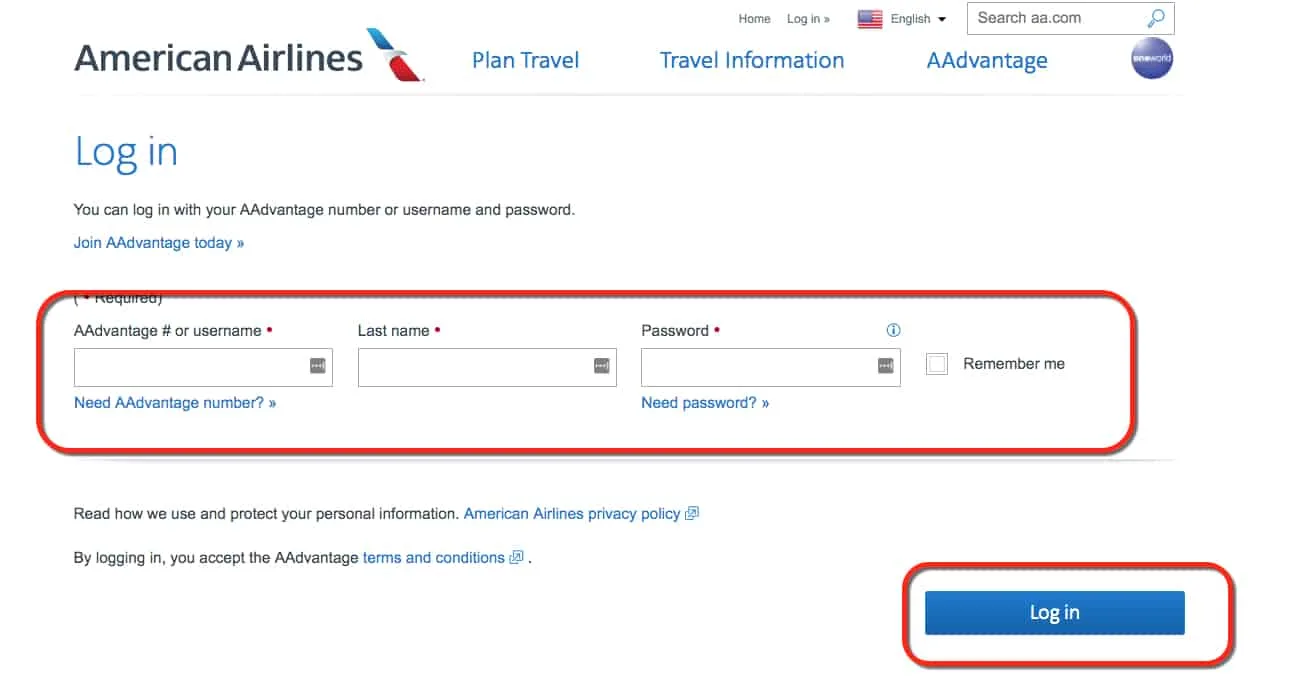Click the search magnifier icon
Image resolution: width=1290 pixels, height=678 pixels.
1156,18
